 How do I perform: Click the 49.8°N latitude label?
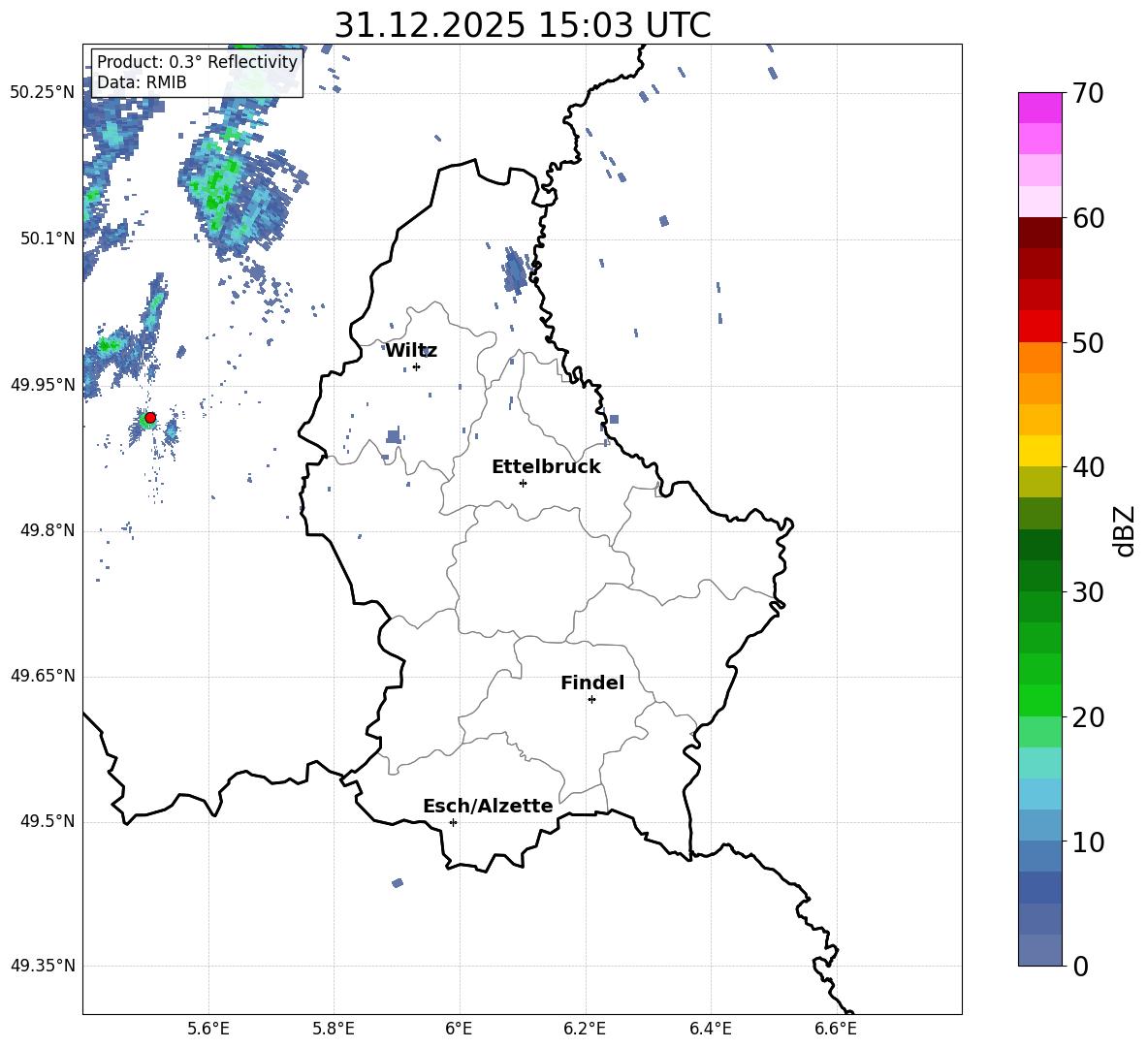click(x=48, y=530)
